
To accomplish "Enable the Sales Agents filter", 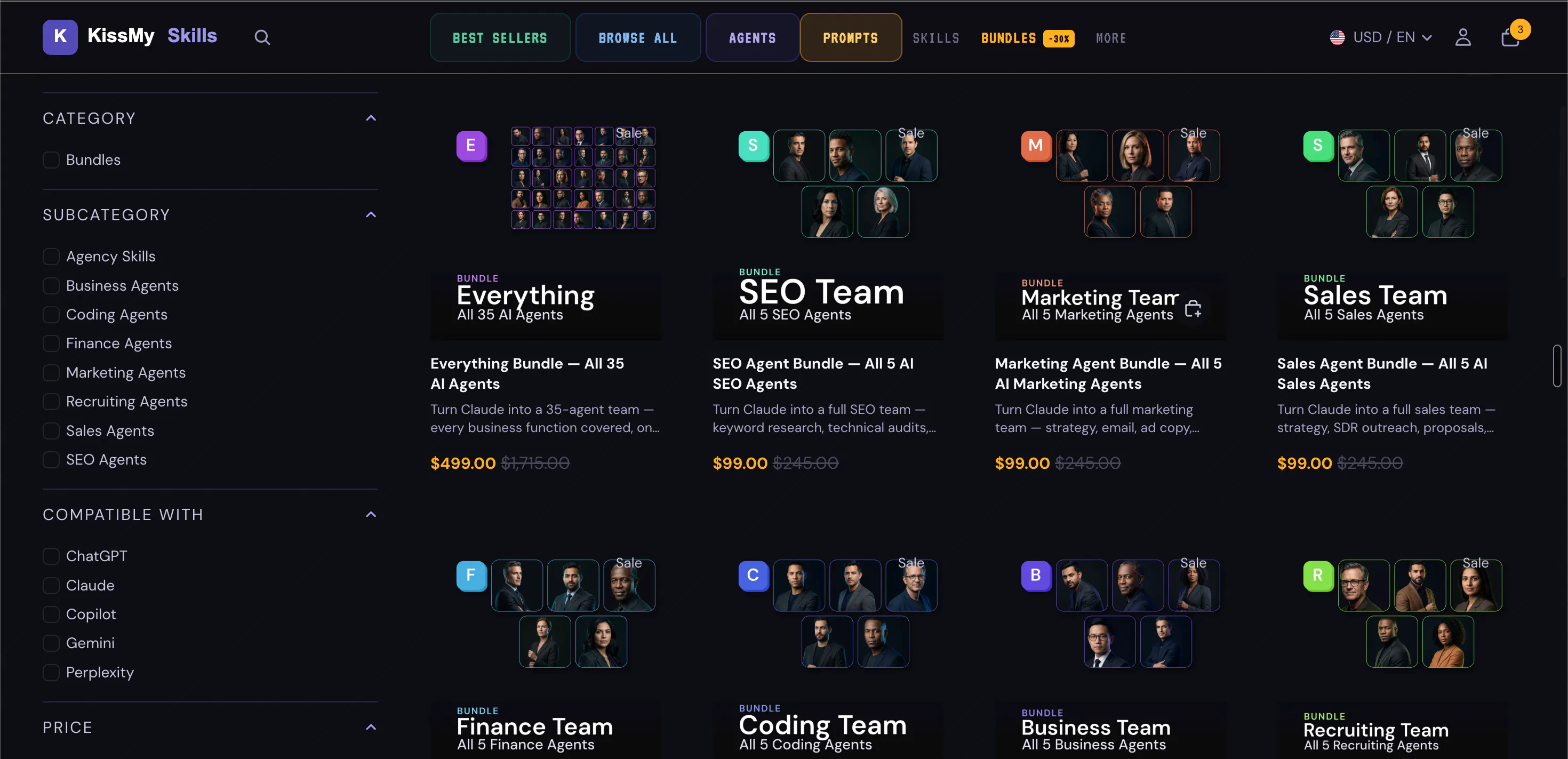I will tap(51, 431).
